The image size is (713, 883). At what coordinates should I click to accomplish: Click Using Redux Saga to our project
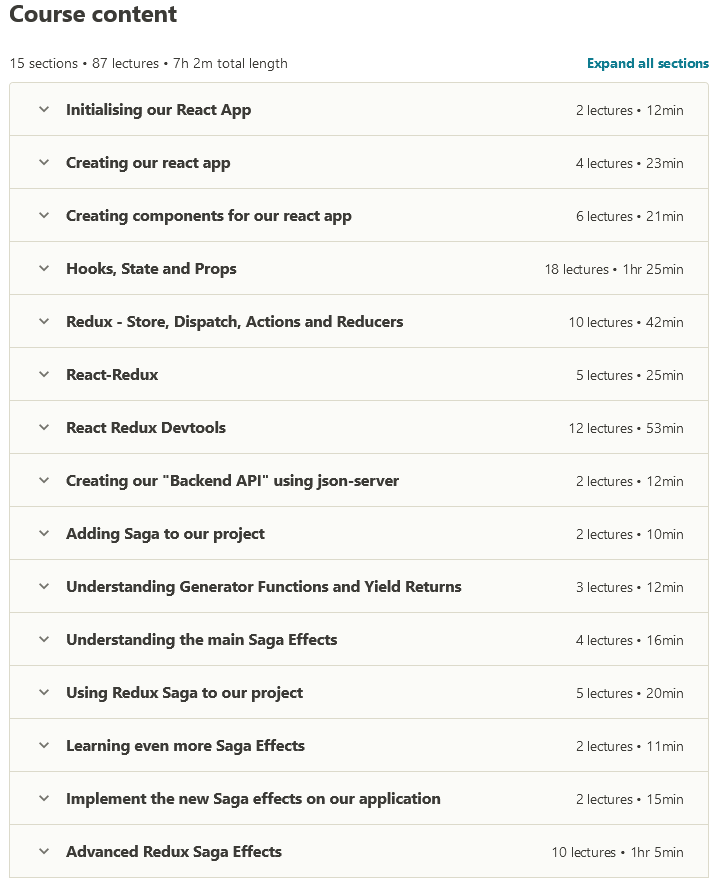pyautogui.click(x=184, y=693)
